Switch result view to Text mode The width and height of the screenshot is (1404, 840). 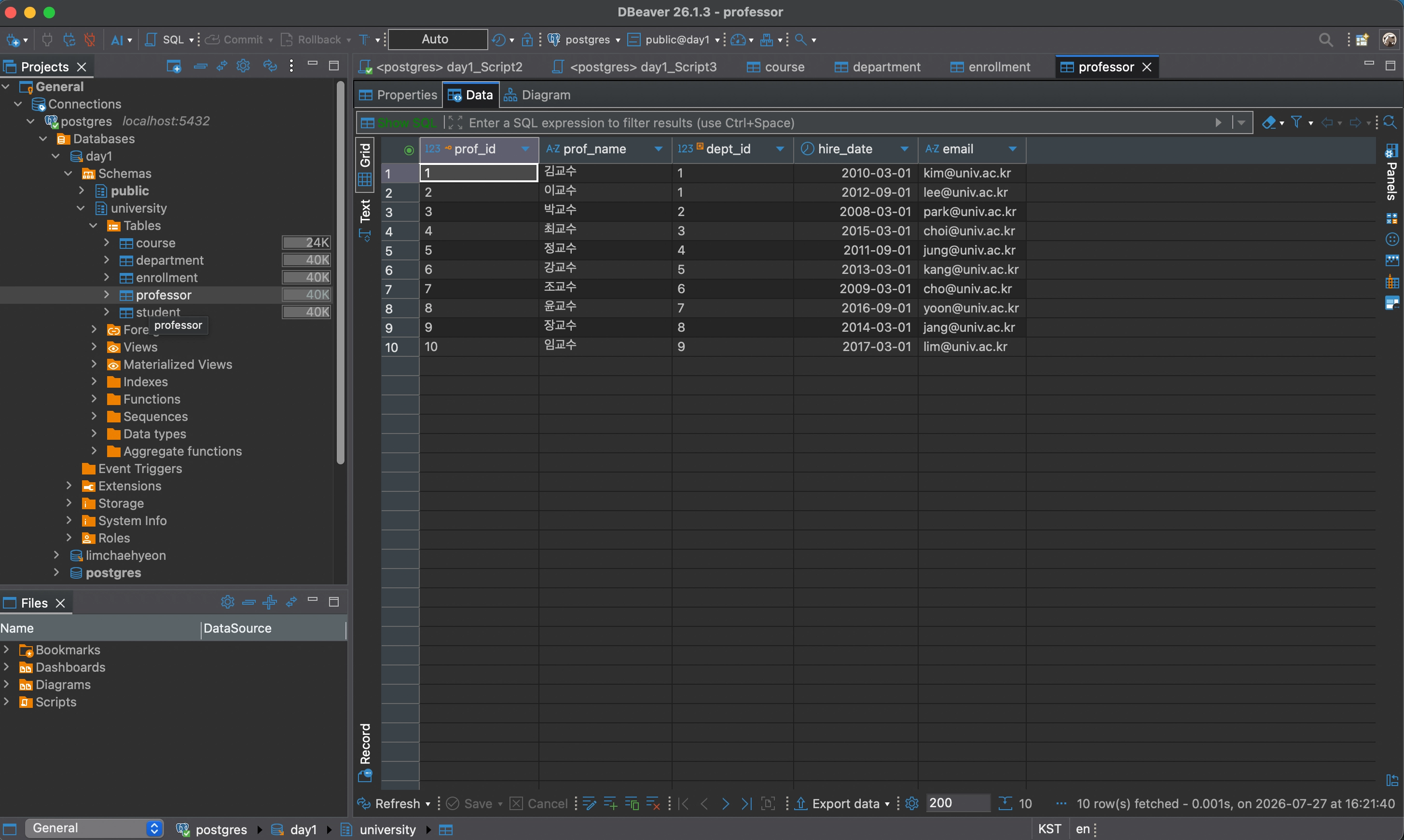(x=365, y=219)
